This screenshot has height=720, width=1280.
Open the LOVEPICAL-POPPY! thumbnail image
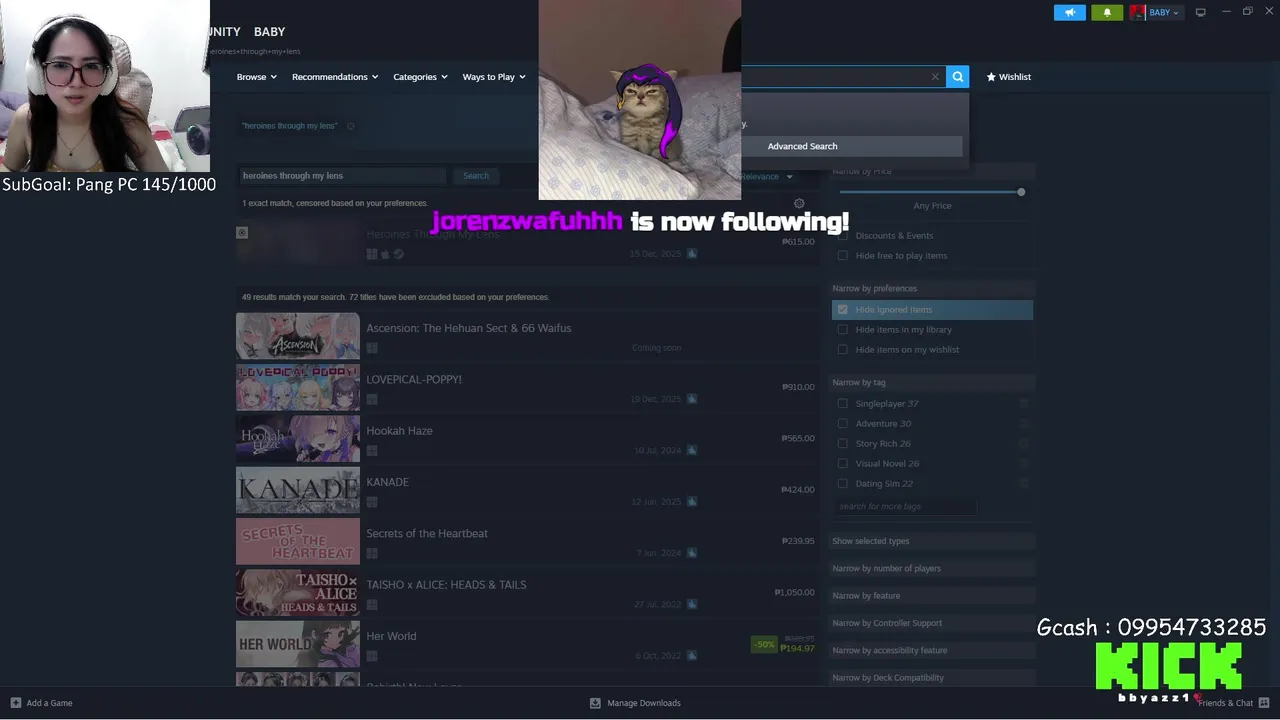point(298,387)
